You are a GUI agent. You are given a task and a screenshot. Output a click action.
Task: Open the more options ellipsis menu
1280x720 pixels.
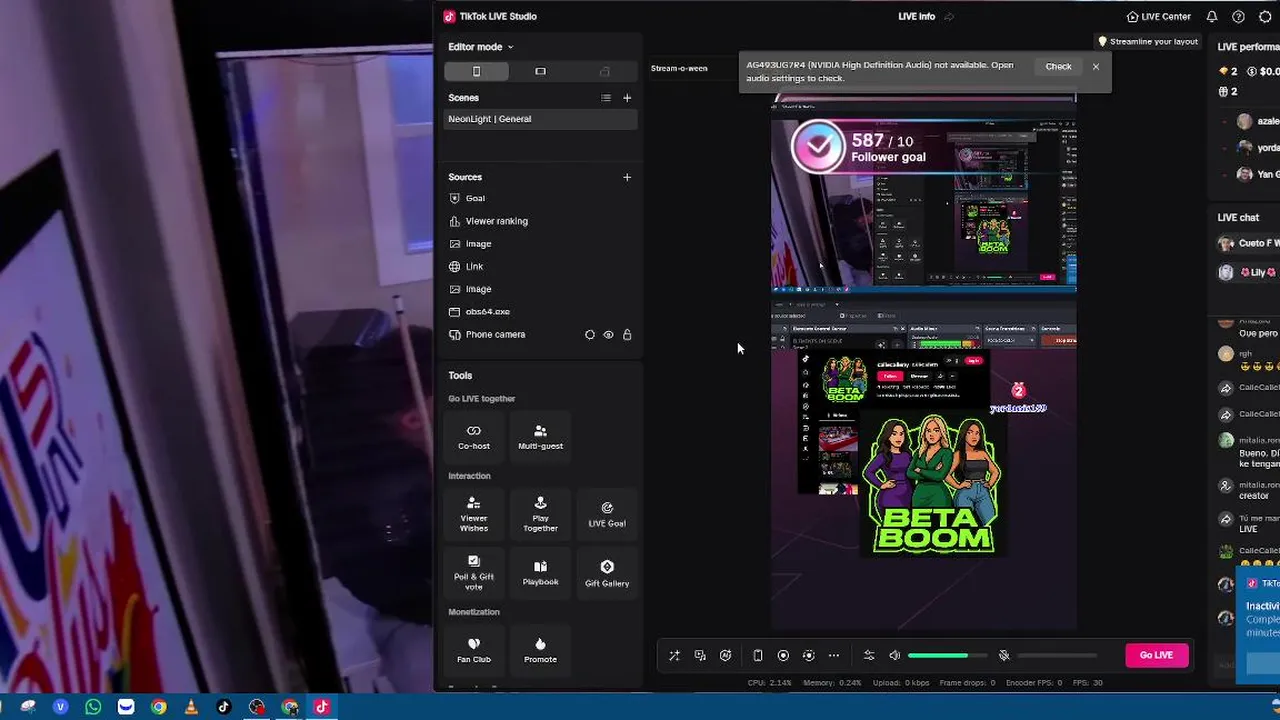[x=834, y=656]
